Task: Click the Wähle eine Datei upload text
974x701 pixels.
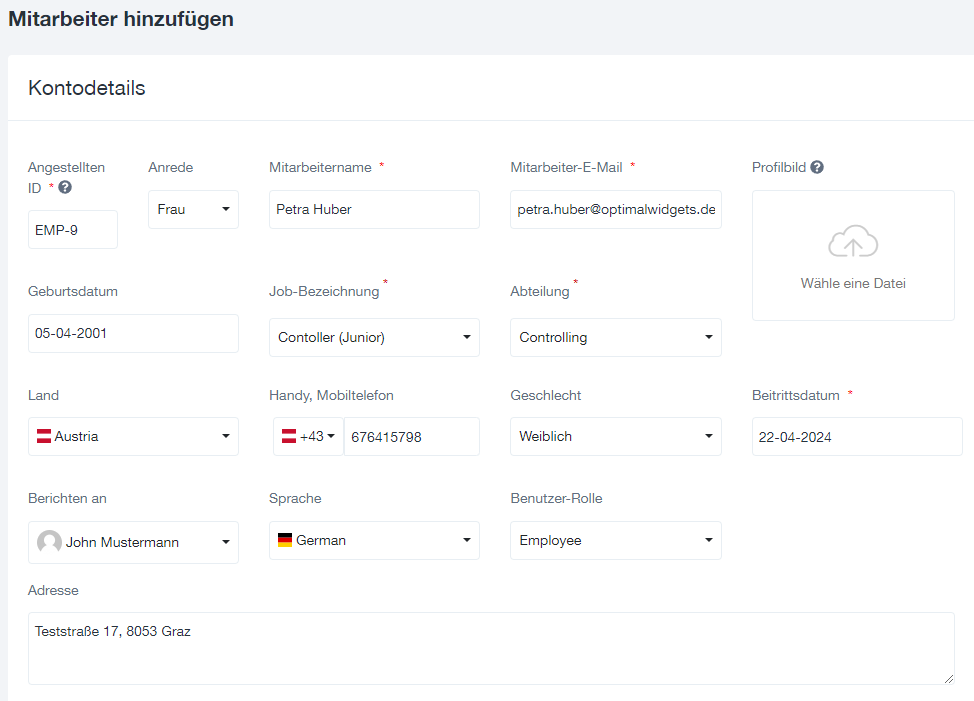Action: pos(853,283)
